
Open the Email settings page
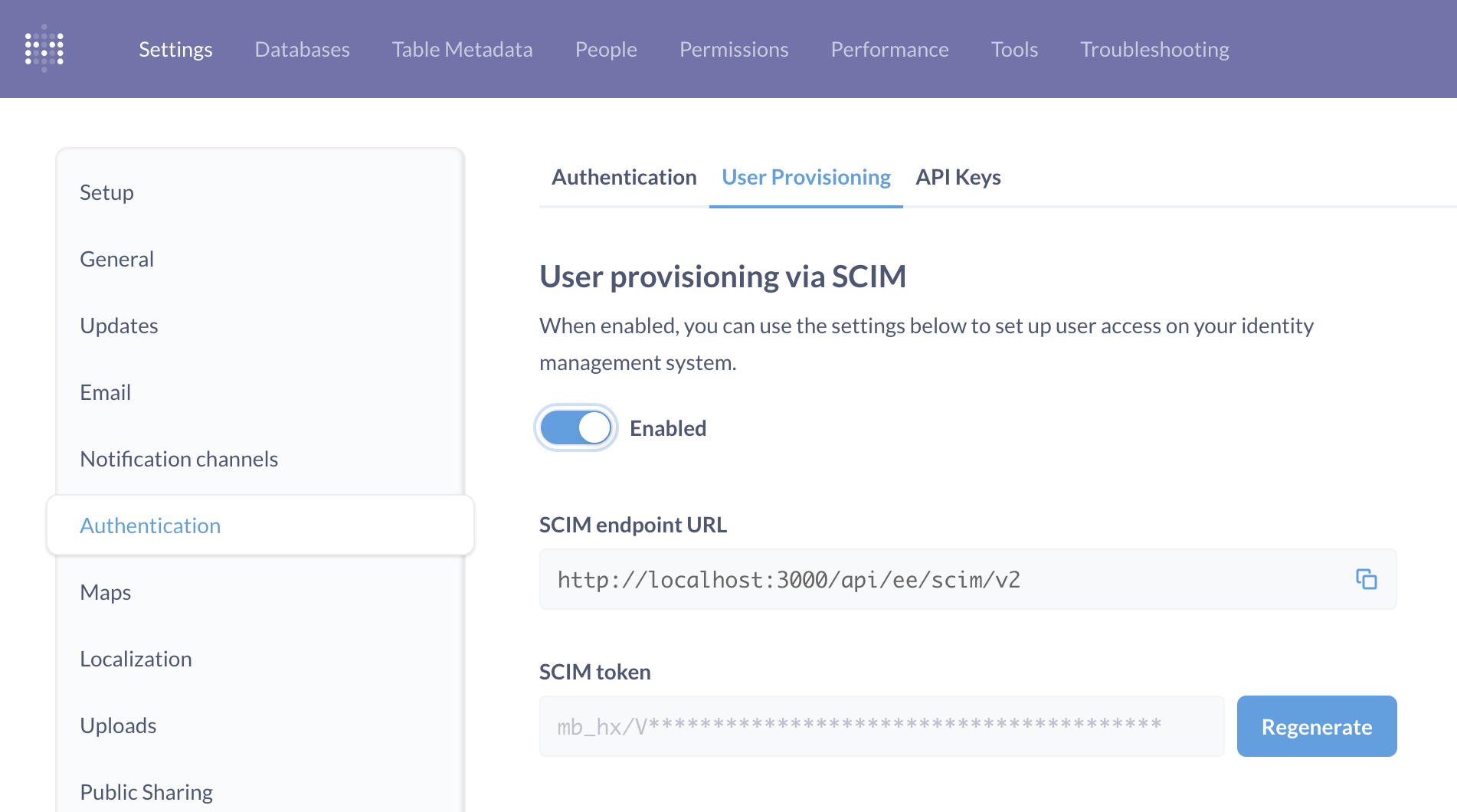click(x=105, y=392)
